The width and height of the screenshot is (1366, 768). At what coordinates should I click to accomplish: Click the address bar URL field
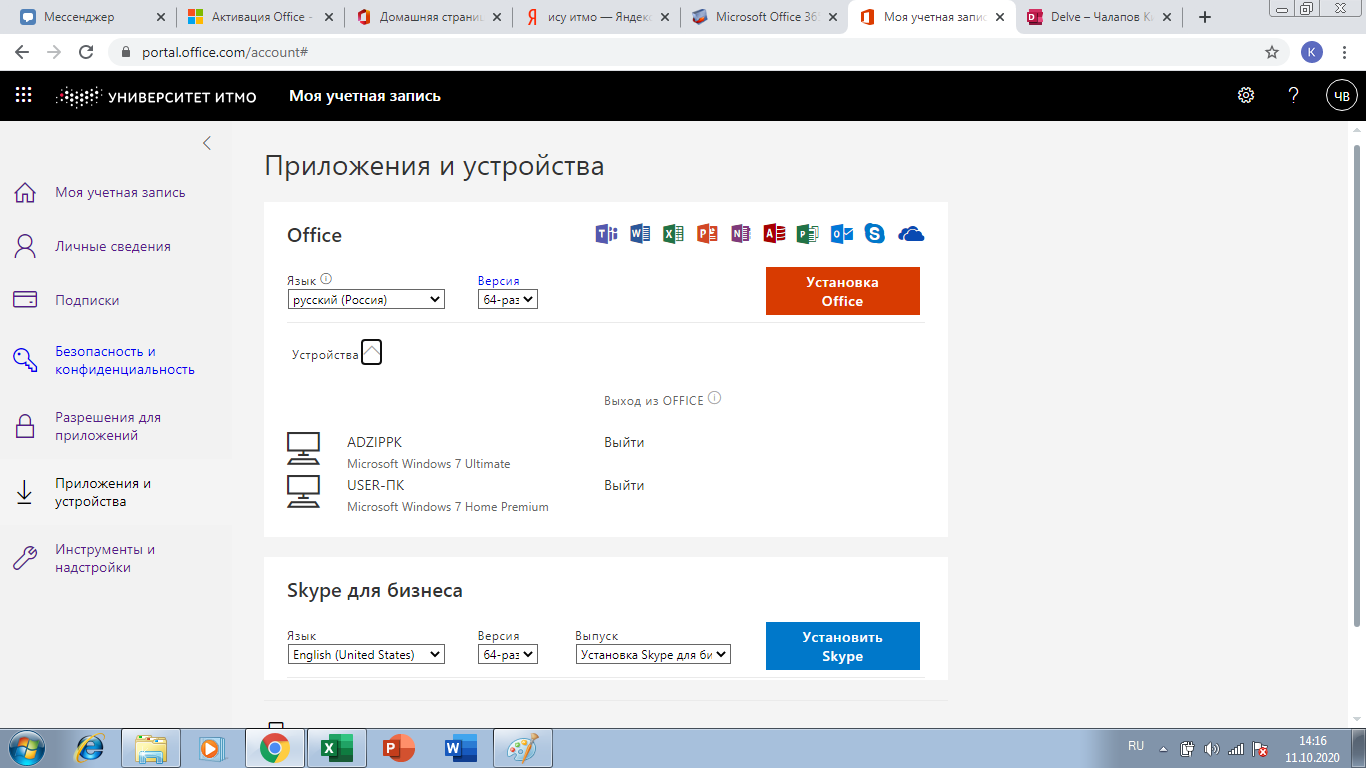coord(686,52)
